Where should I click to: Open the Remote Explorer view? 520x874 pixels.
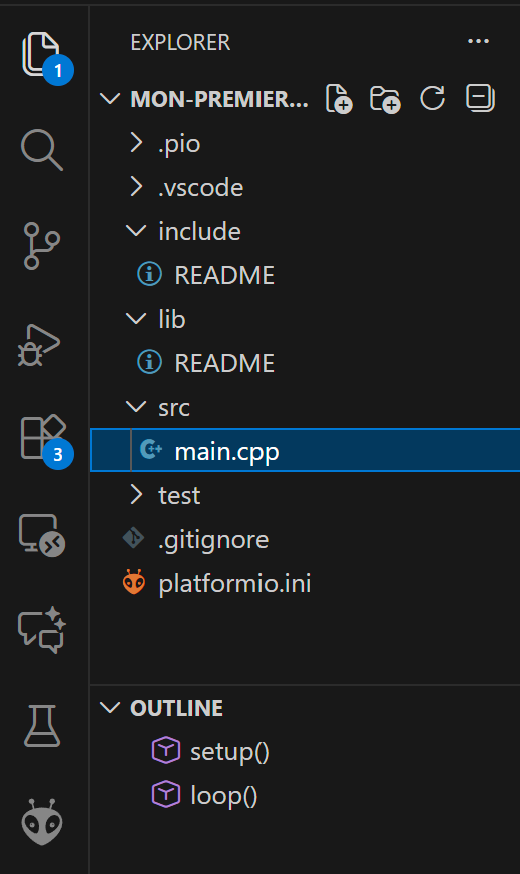(42, 535)
